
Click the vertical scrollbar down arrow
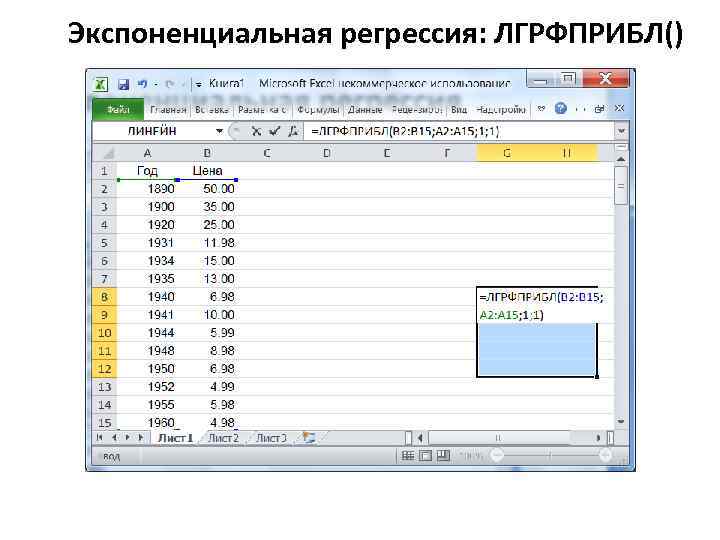pyautogui.click(x=621, y=421)
